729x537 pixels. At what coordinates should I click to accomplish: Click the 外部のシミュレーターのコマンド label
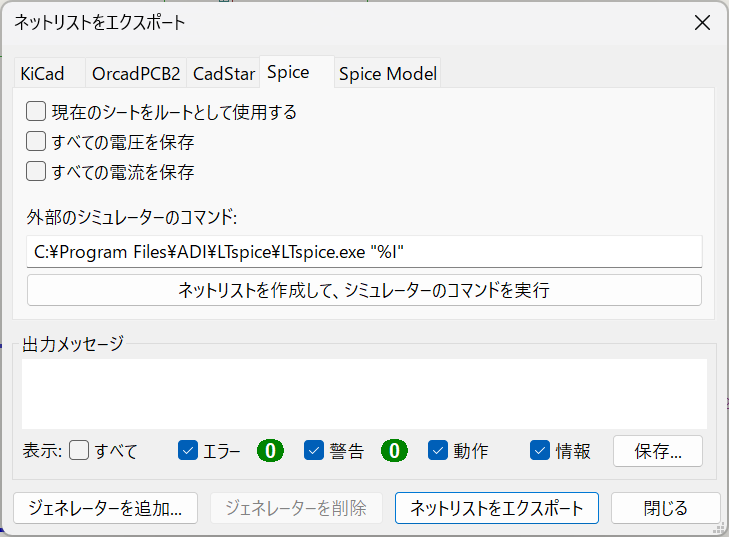coord(132,217)
